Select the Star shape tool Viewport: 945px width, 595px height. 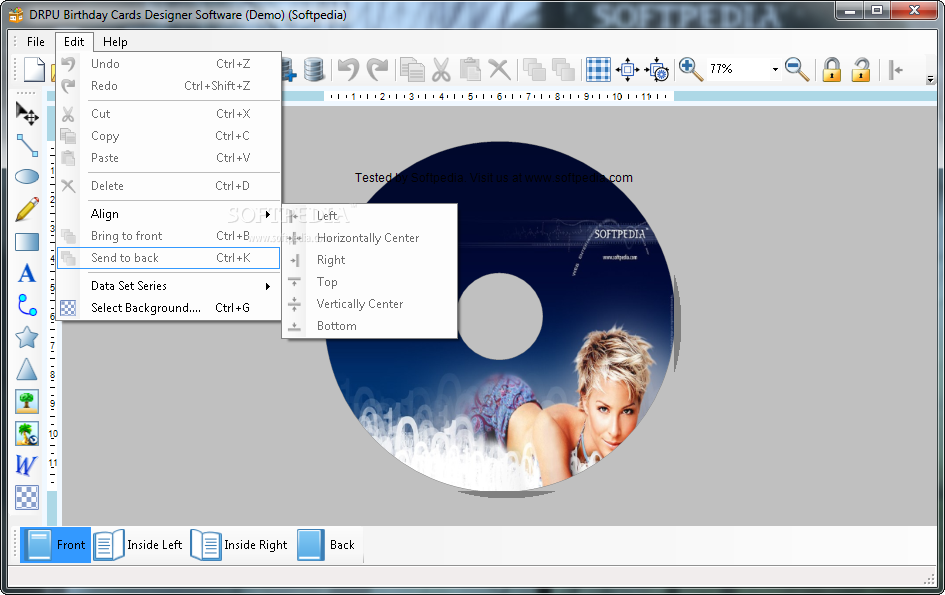[27, 337]
